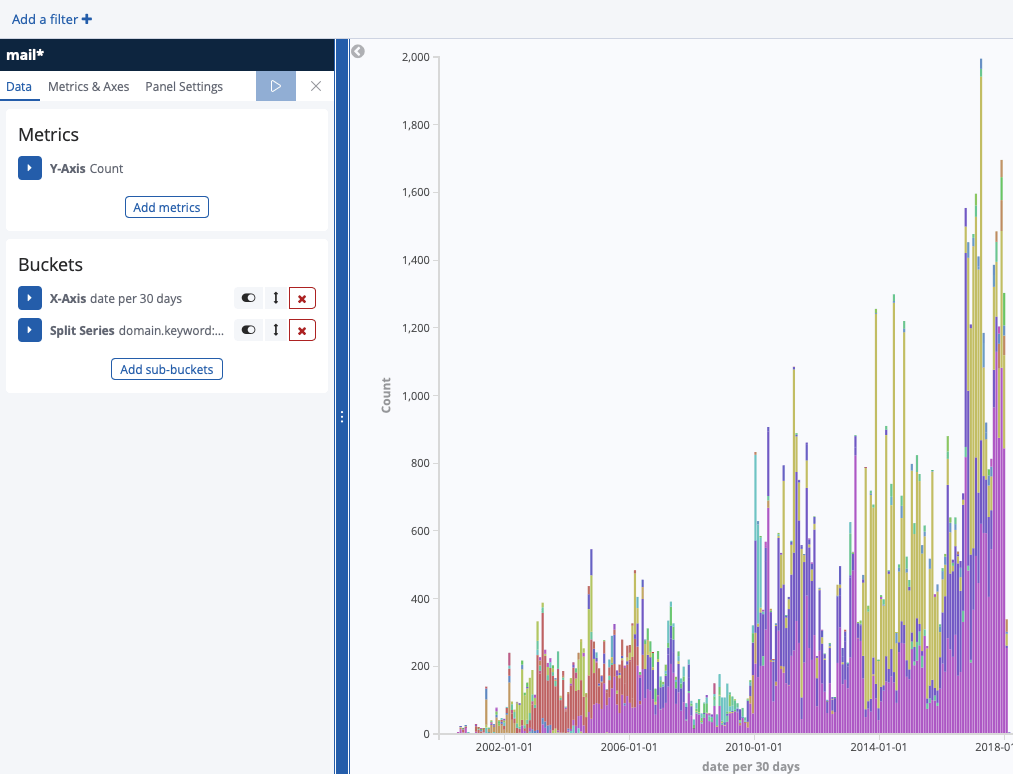Click the Split Series reorder handle
Screen dimensions: 1013x774
(x=276, y=330)
